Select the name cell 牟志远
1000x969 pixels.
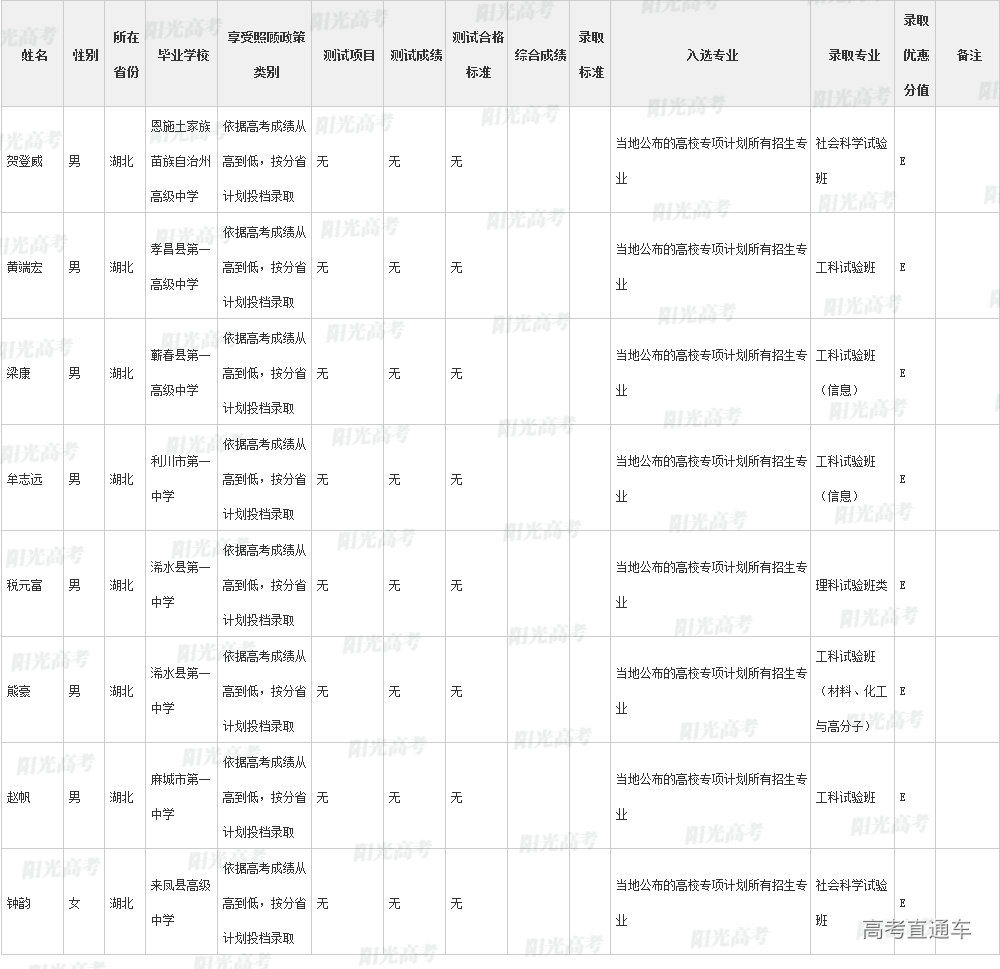click(25, 480)
